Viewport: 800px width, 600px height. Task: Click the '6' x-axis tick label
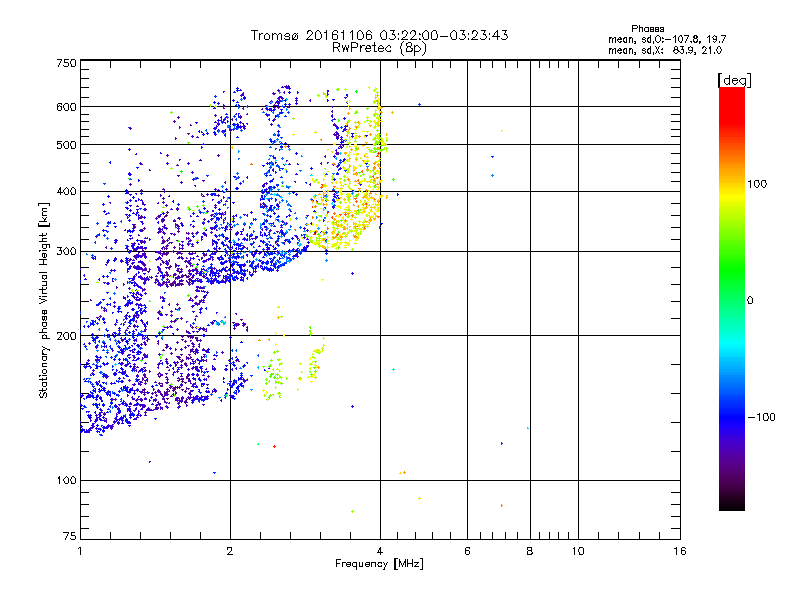(x=467, y=551)
